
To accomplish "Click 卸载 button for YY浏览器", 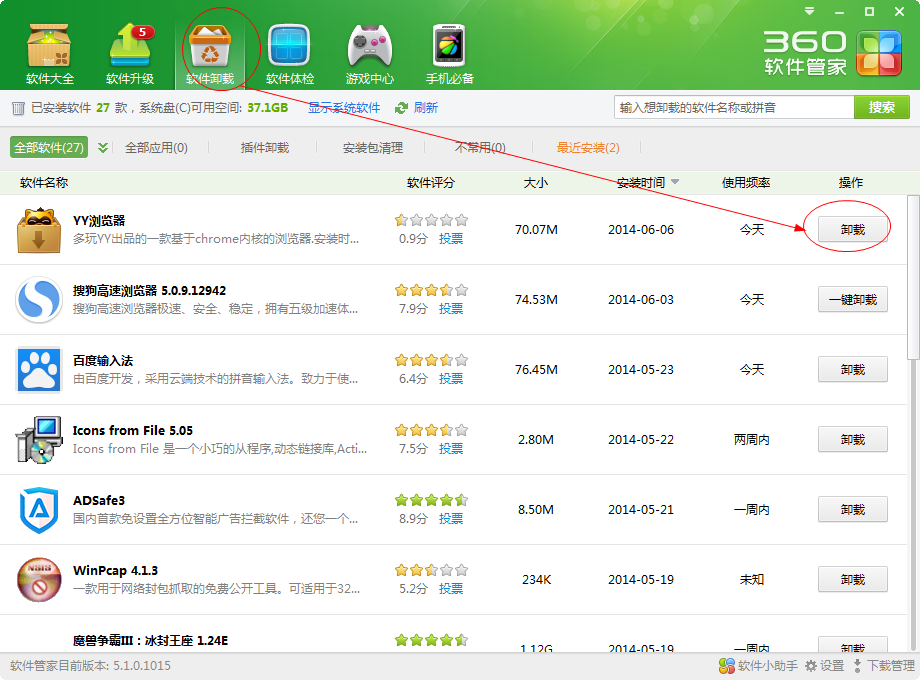I will coord(853,229).
